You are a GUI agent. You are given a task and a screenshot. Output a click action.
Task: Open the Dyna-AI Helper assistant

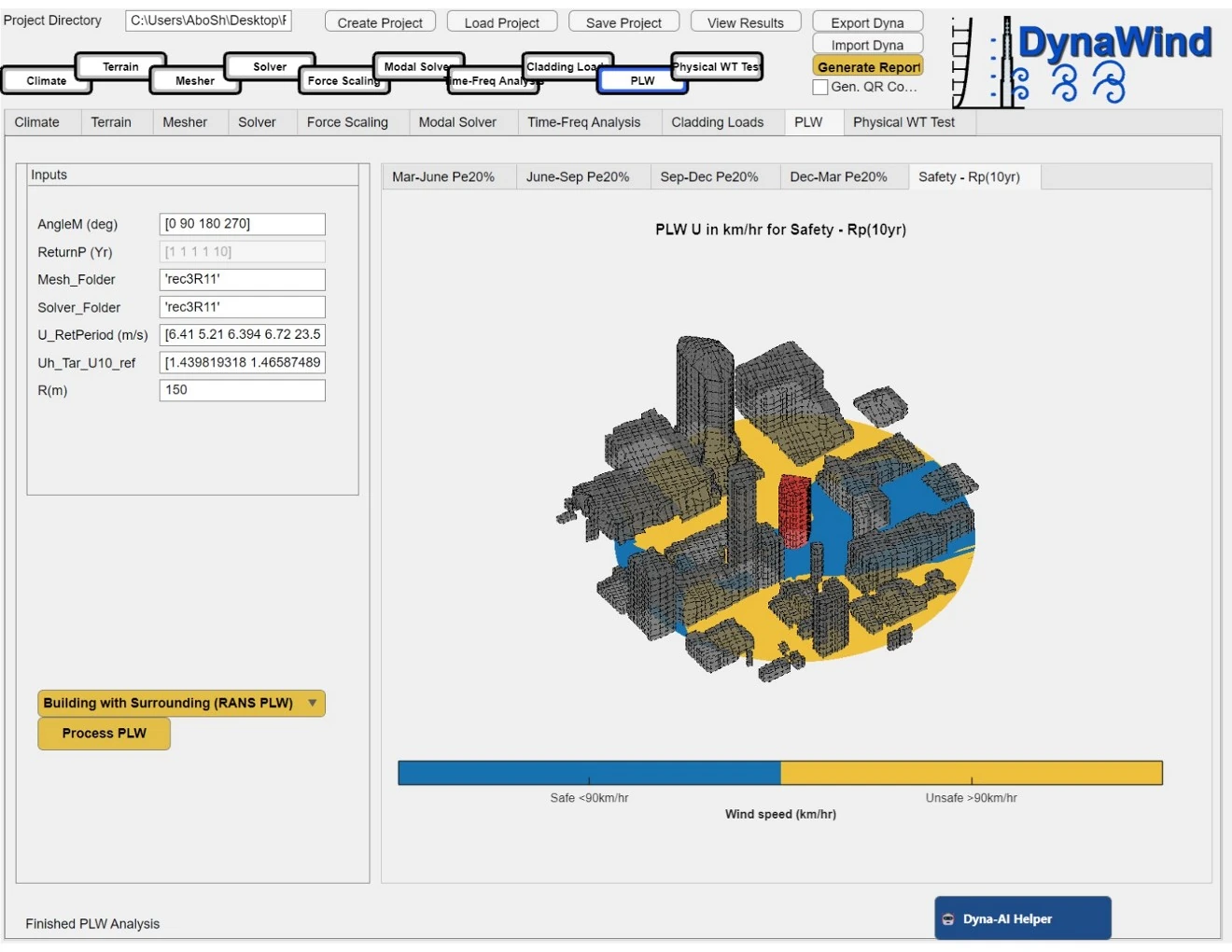(1023, 918)
